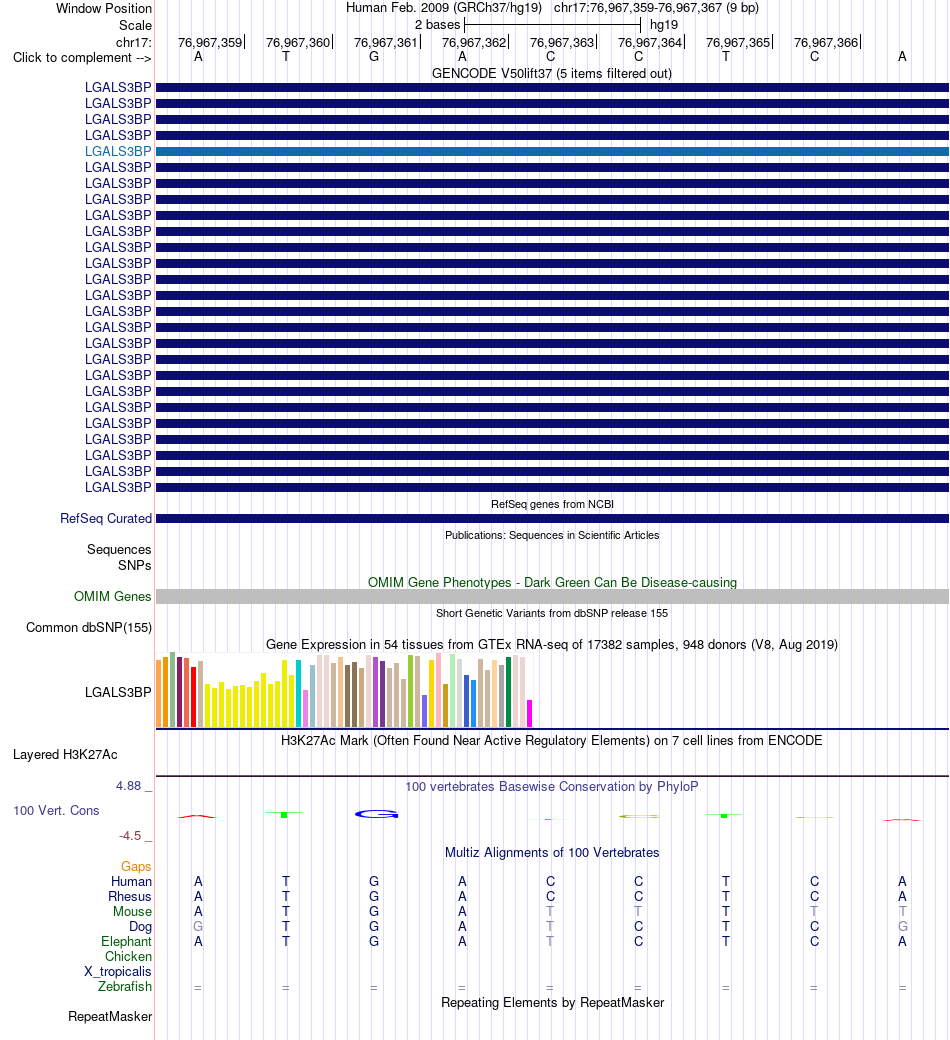The width and height of the screenshot is (950, 1040).
Task: Open the Common dbSNP(155) track label
Action: (89, 627)
